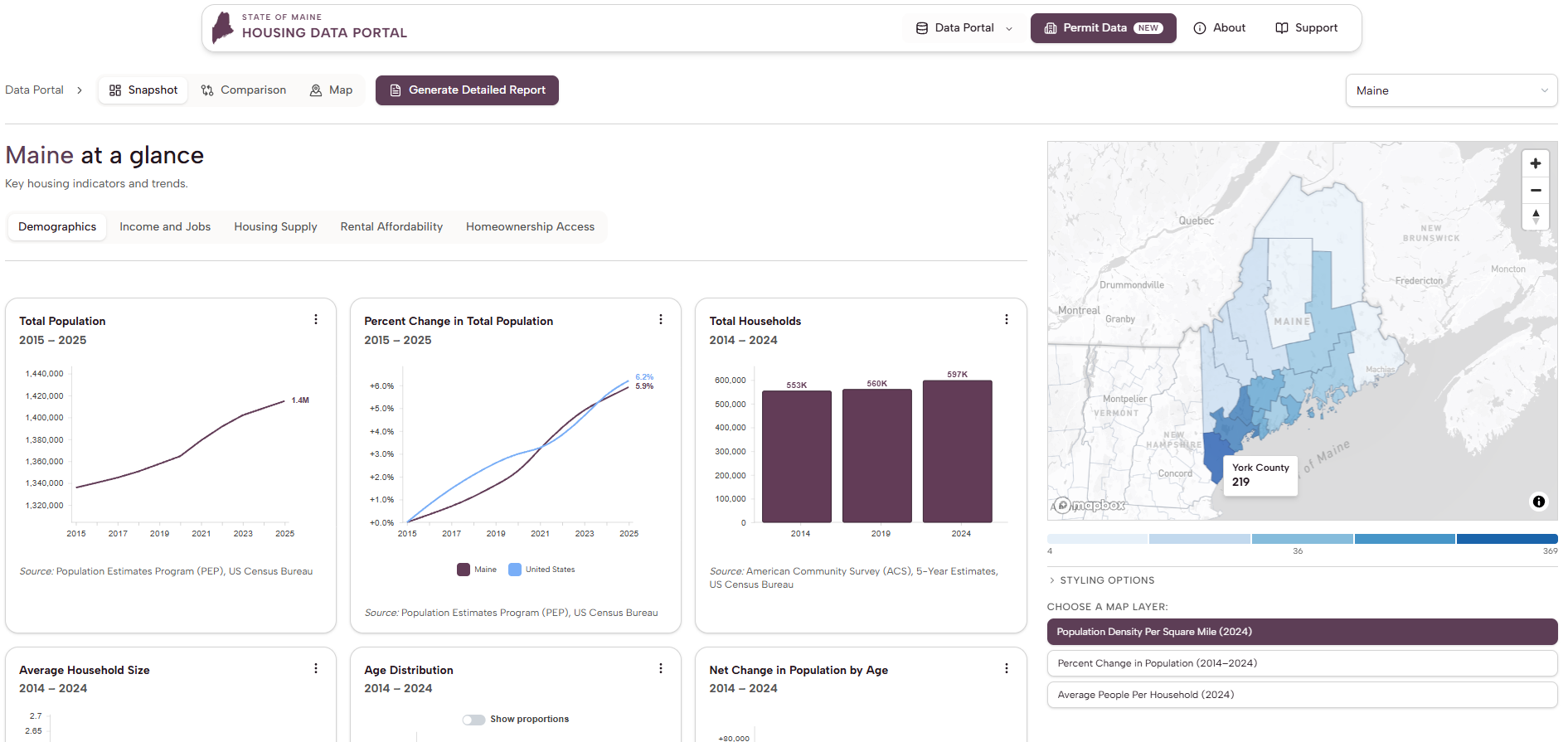
Task: Click the Maine at a glance heading
Action: [x=104, y=155]
